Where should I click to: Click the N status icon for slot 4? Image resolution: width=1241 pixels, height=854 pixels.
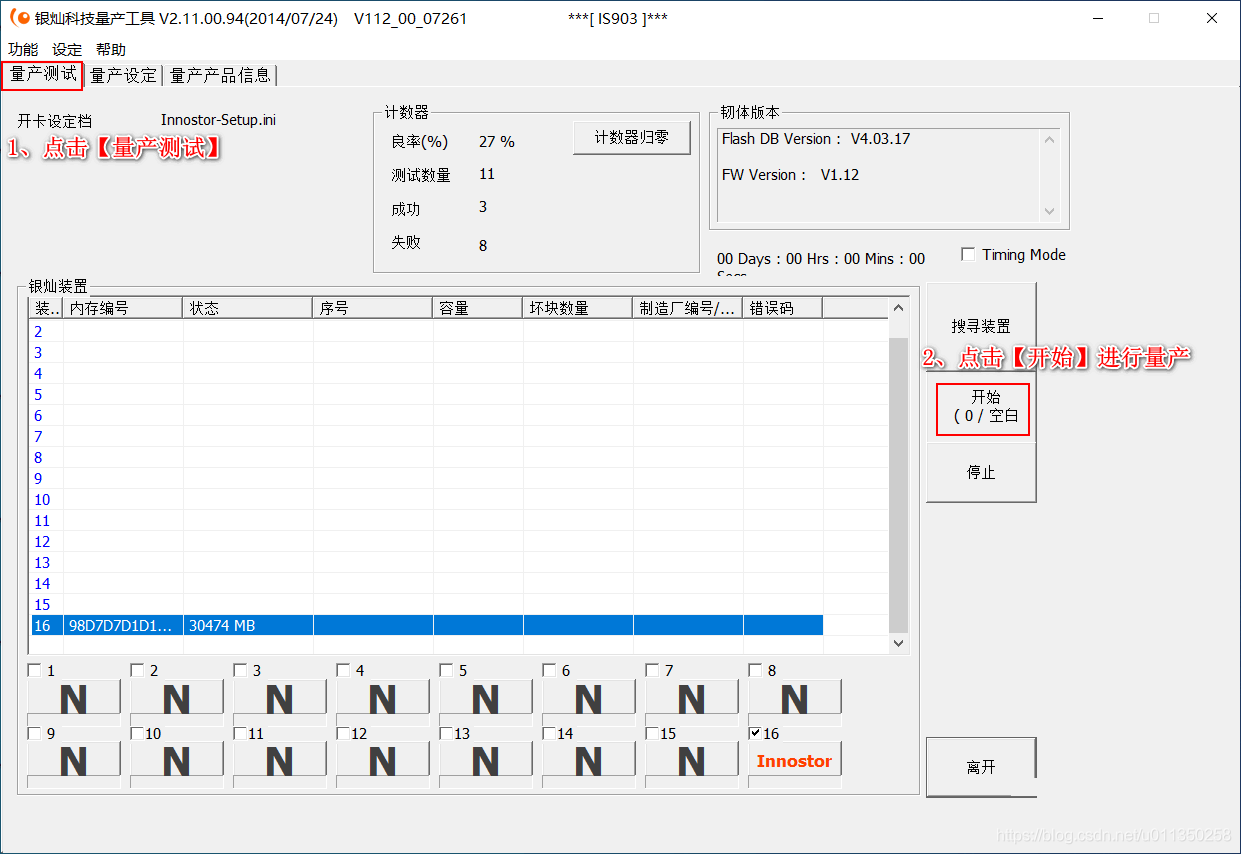(x=382, y=698)
